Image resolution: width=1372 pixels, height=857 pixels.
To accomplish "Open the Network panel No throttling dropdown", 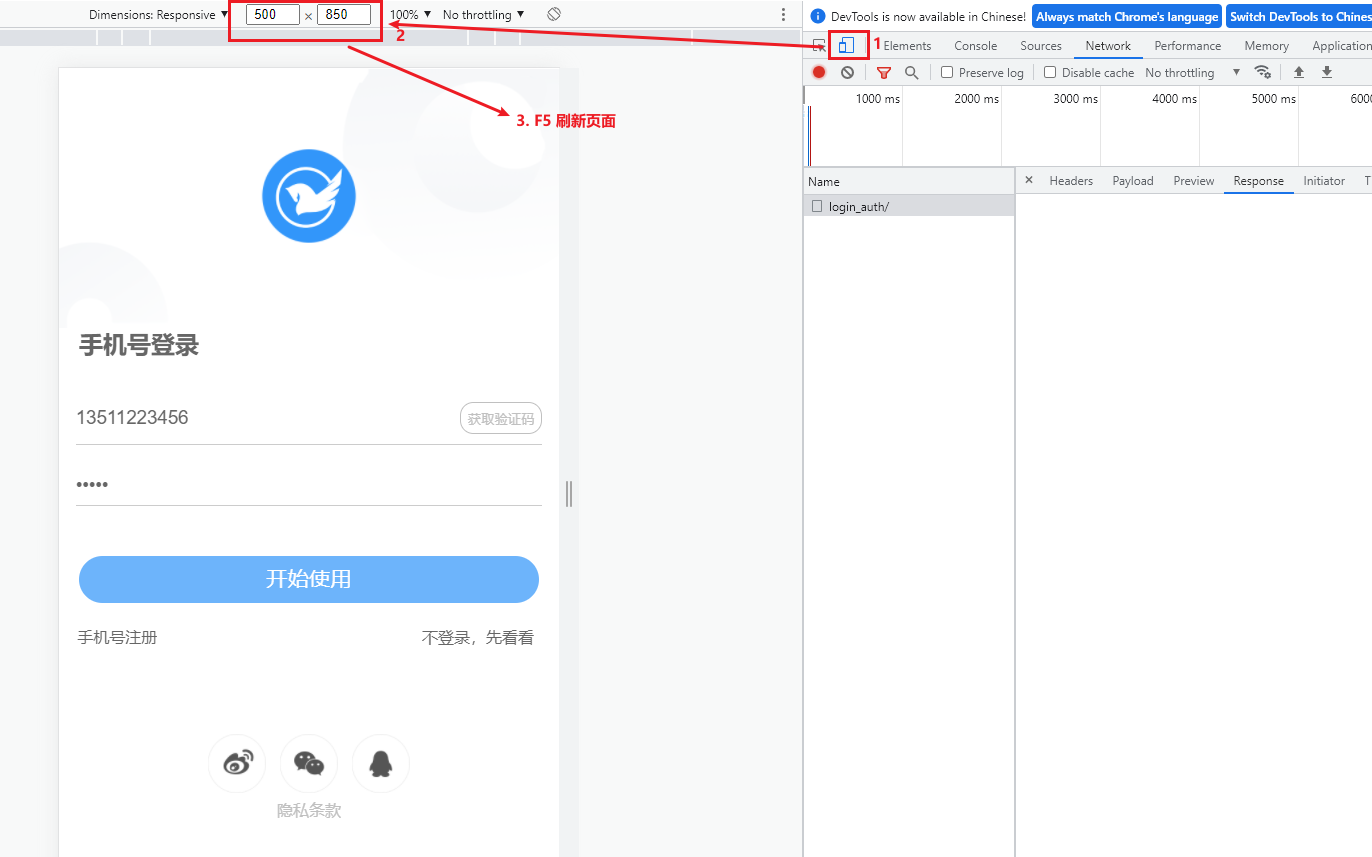I will click(1192, 72).
